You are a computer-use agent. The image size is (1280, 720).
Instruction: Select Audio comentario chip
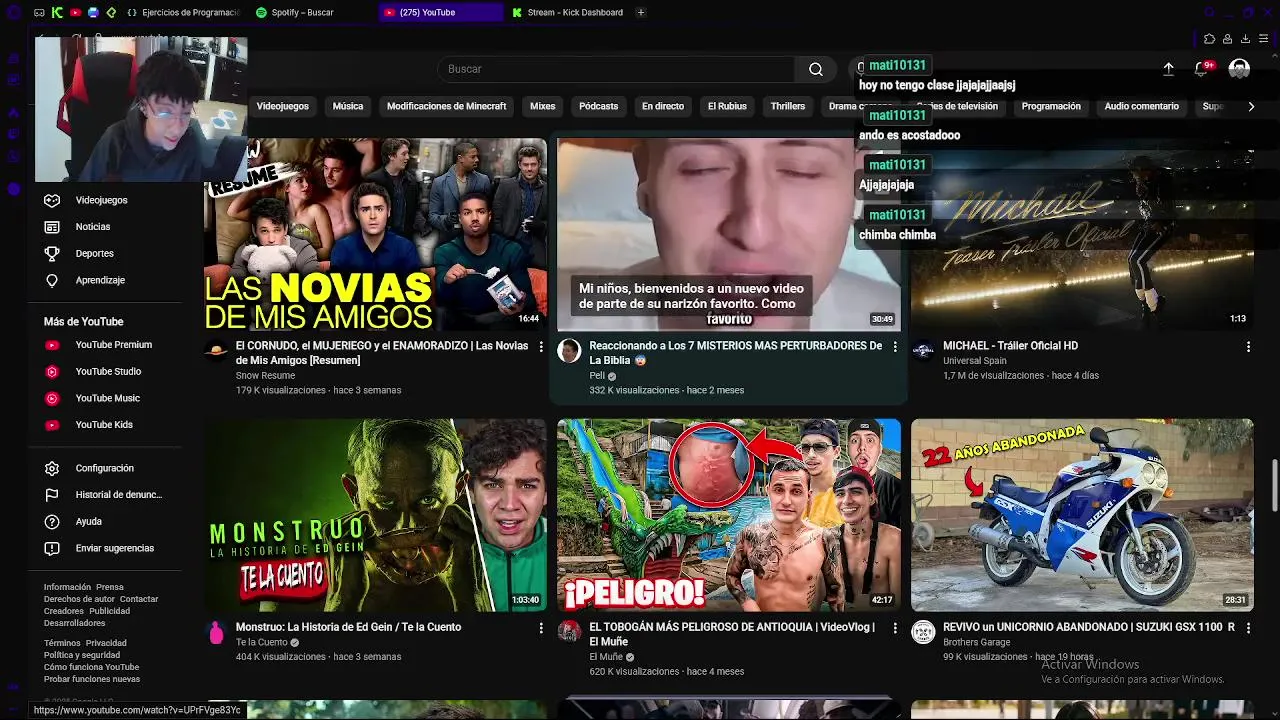(x=1142, y=106)
